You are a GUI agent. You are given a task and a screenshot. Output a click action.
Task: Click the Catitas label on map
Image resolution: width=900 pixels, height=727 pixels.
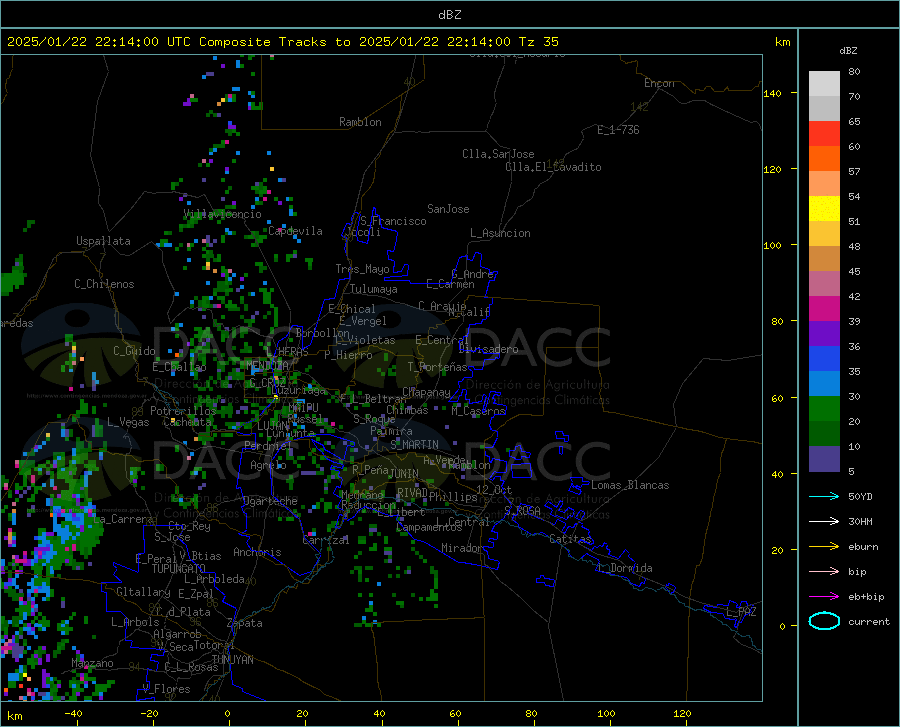point(570,539)
